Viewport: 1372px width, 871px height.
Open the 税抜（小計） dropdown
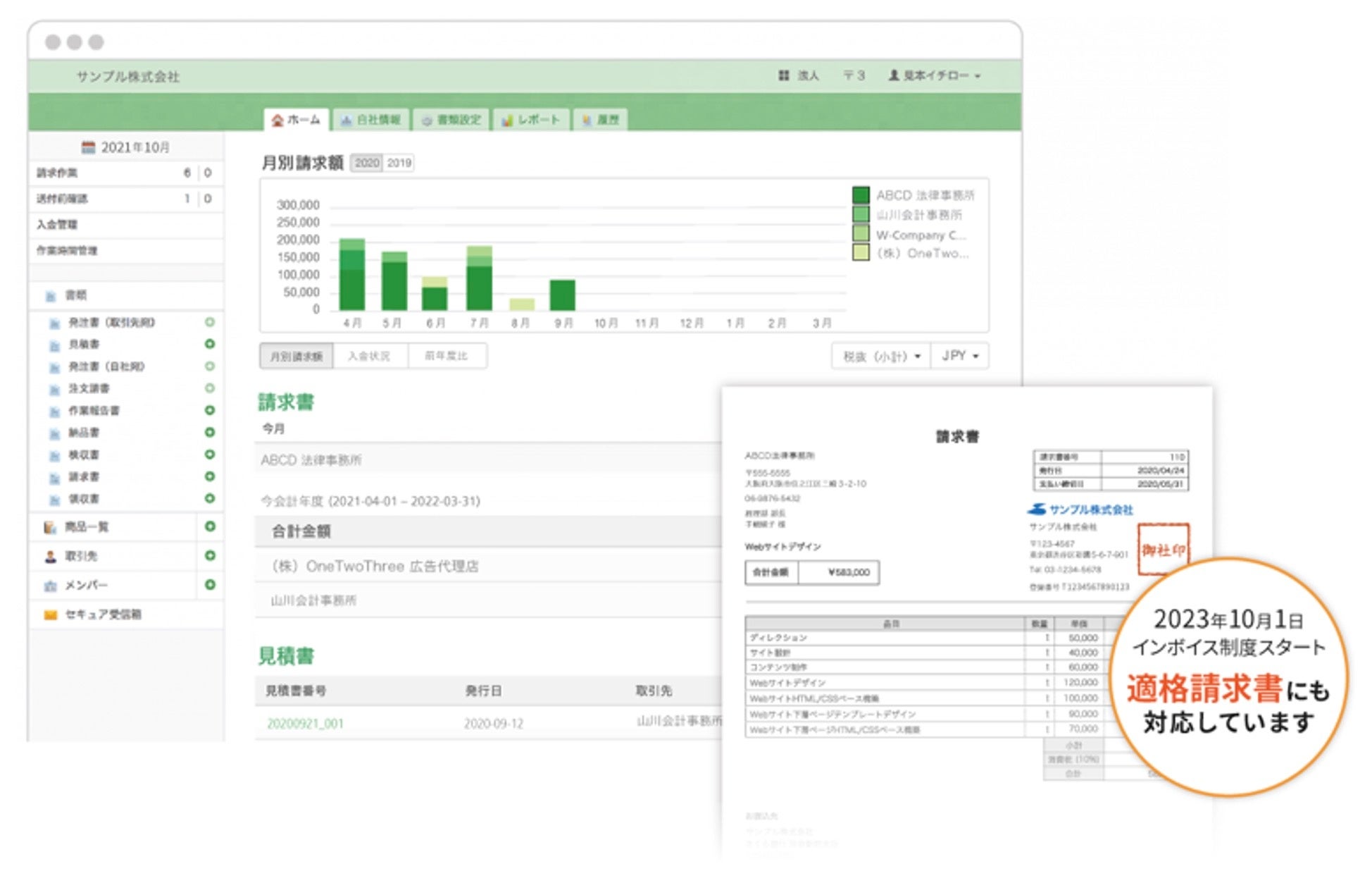tap(881, 356)
